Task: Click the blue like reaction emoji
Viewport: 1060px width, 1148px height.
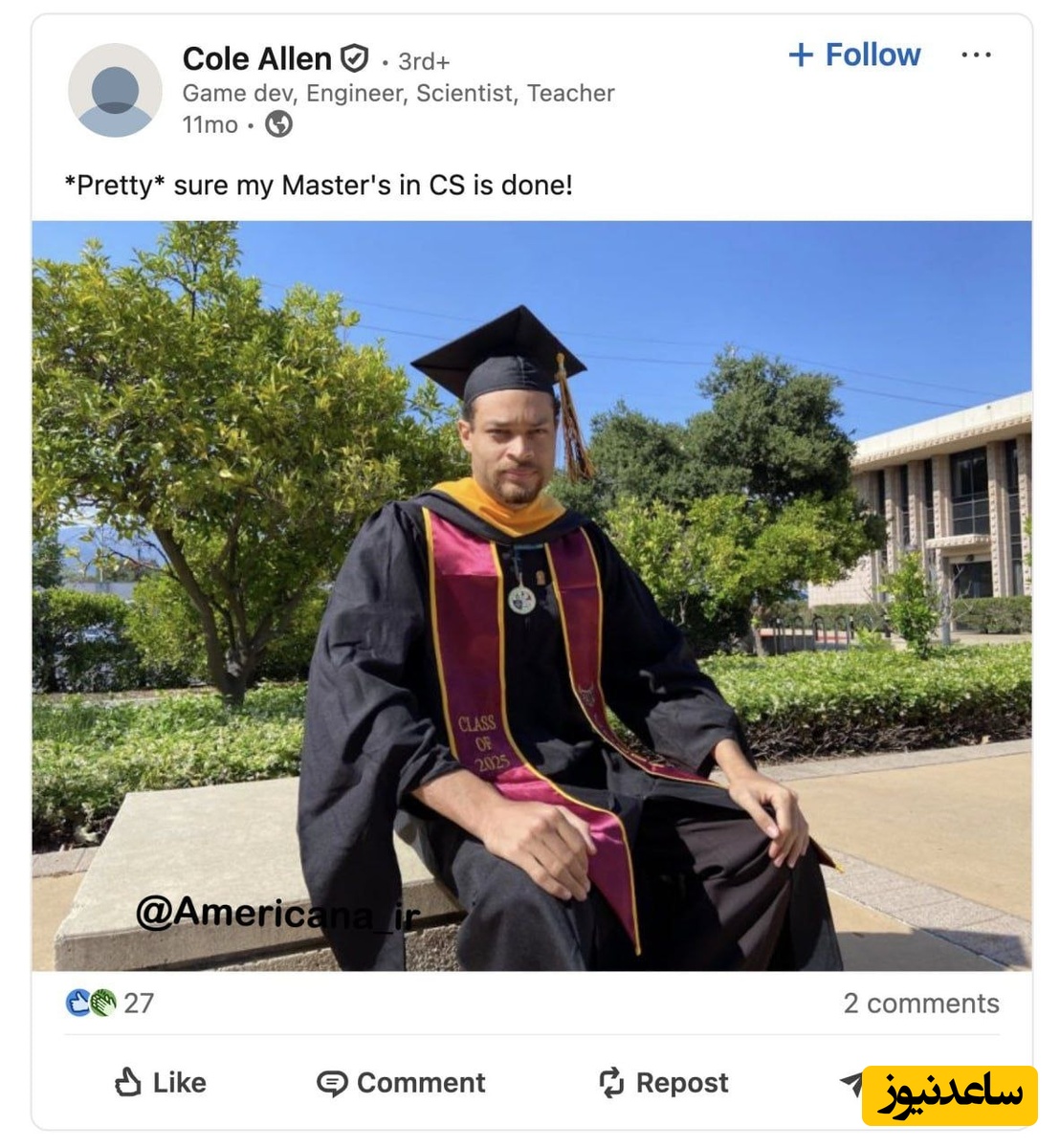Action: pos(78,1003)
